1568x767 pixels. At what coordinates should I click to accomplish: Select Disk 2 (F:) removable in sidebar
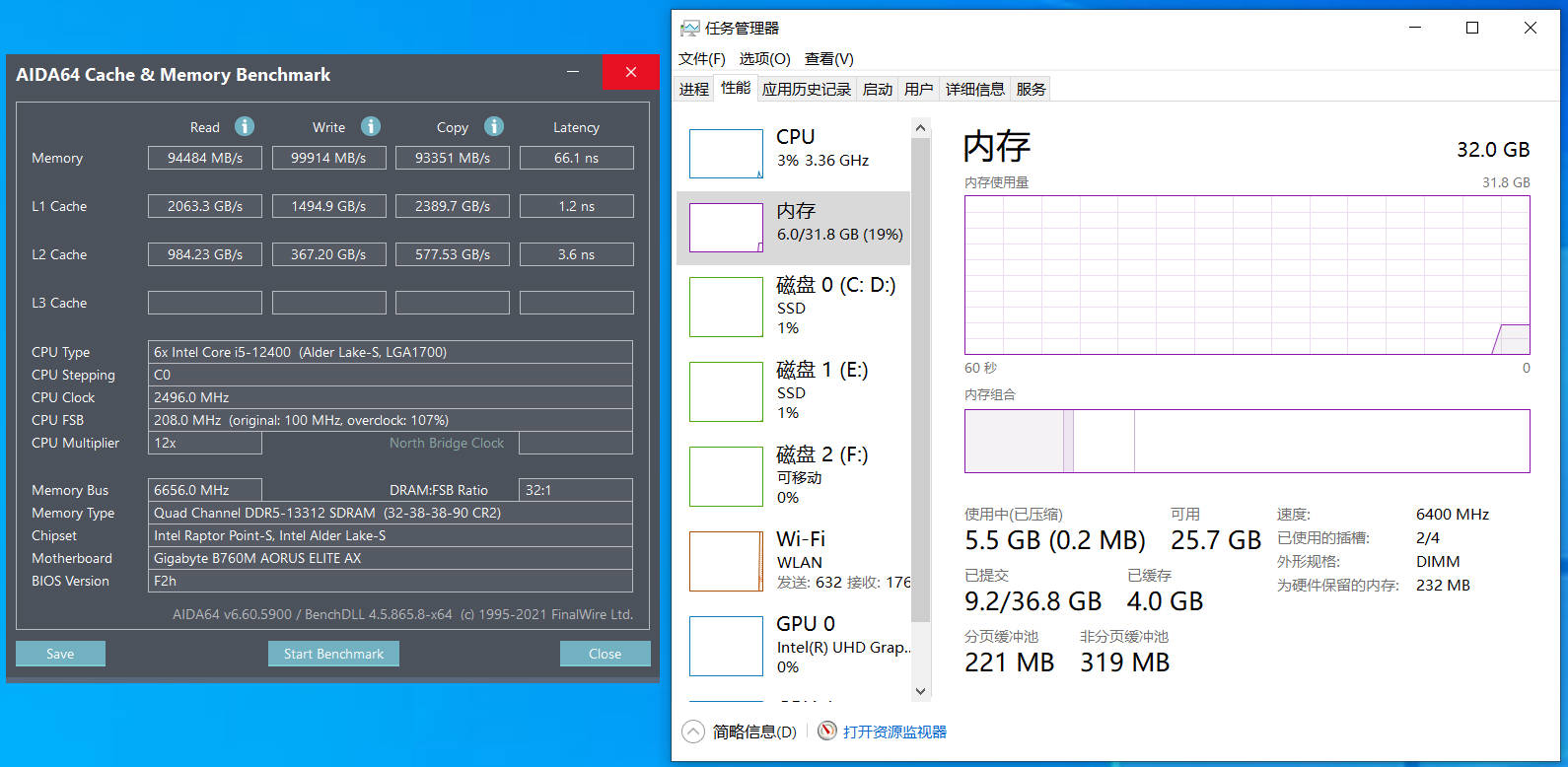click(793, 476)
